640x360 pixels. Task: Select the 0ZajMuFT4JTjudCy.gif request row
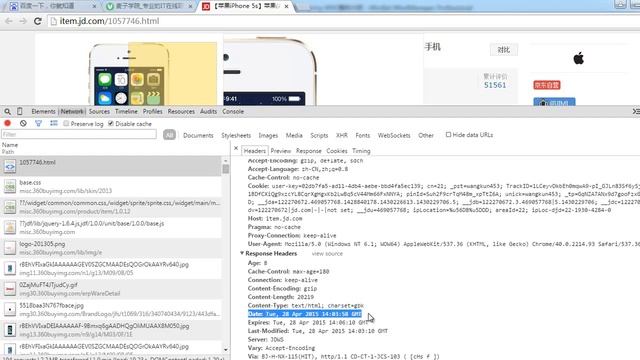111,289
